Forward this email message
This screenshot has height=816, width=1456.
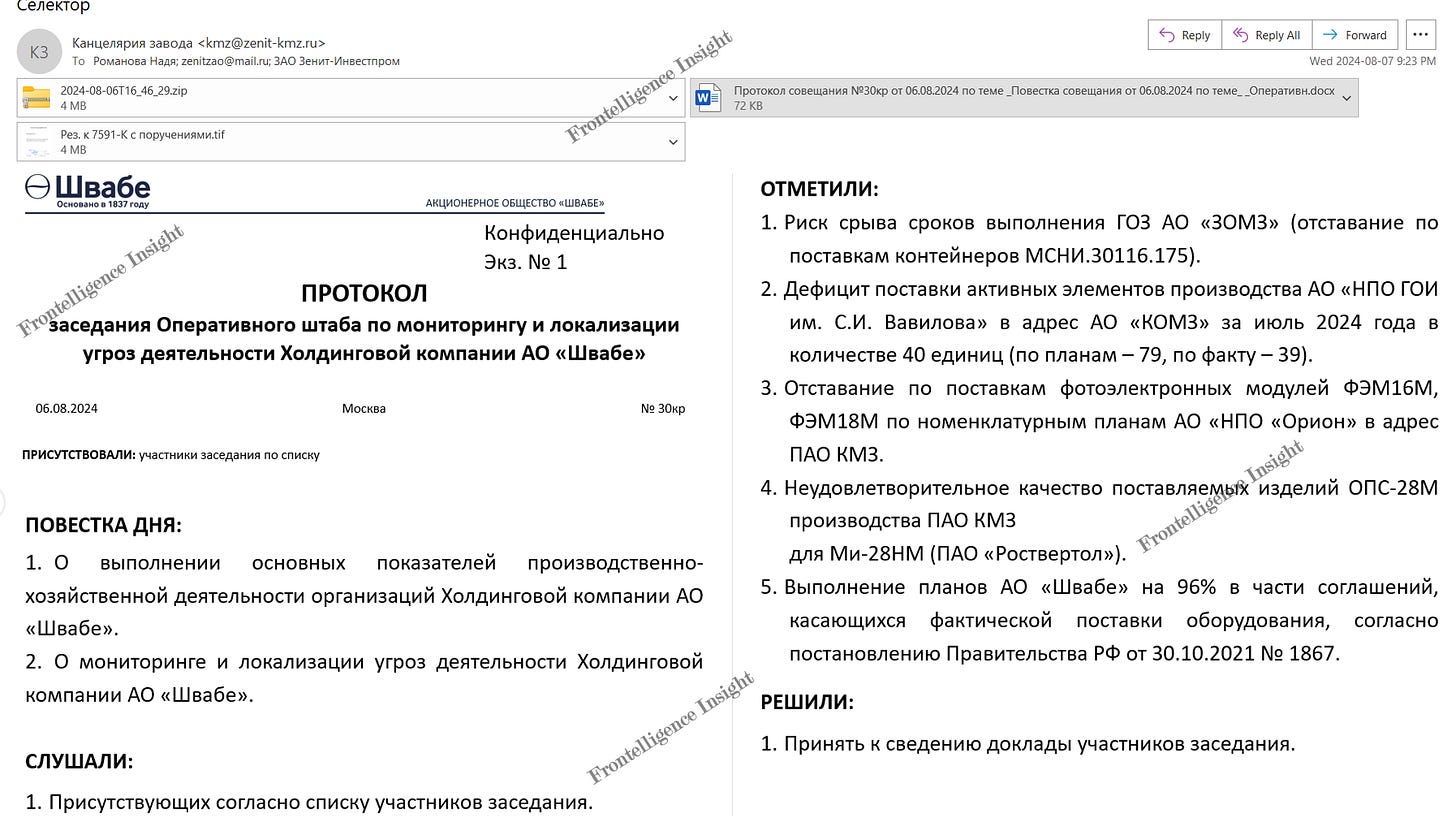1354,35
